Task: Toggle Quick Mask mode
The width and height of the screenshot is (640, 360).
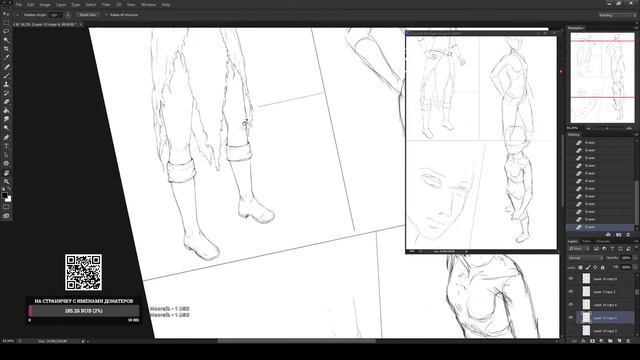Action: 6,207
